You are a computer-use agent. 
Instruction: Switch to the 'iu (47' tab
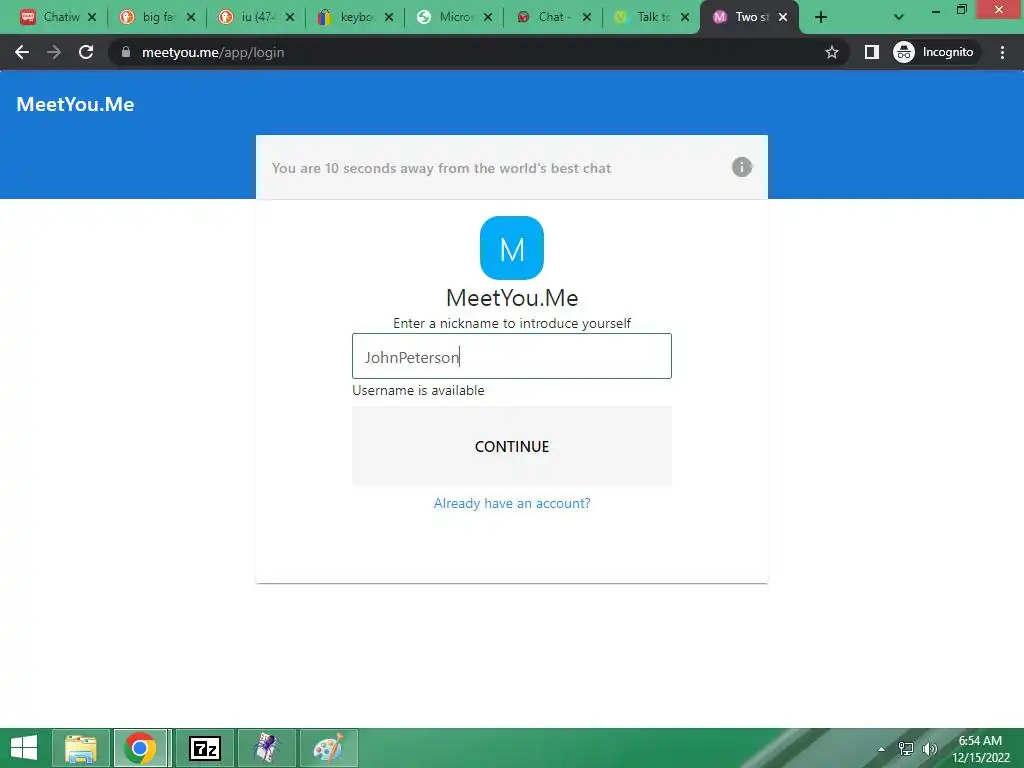pos(251,17)
